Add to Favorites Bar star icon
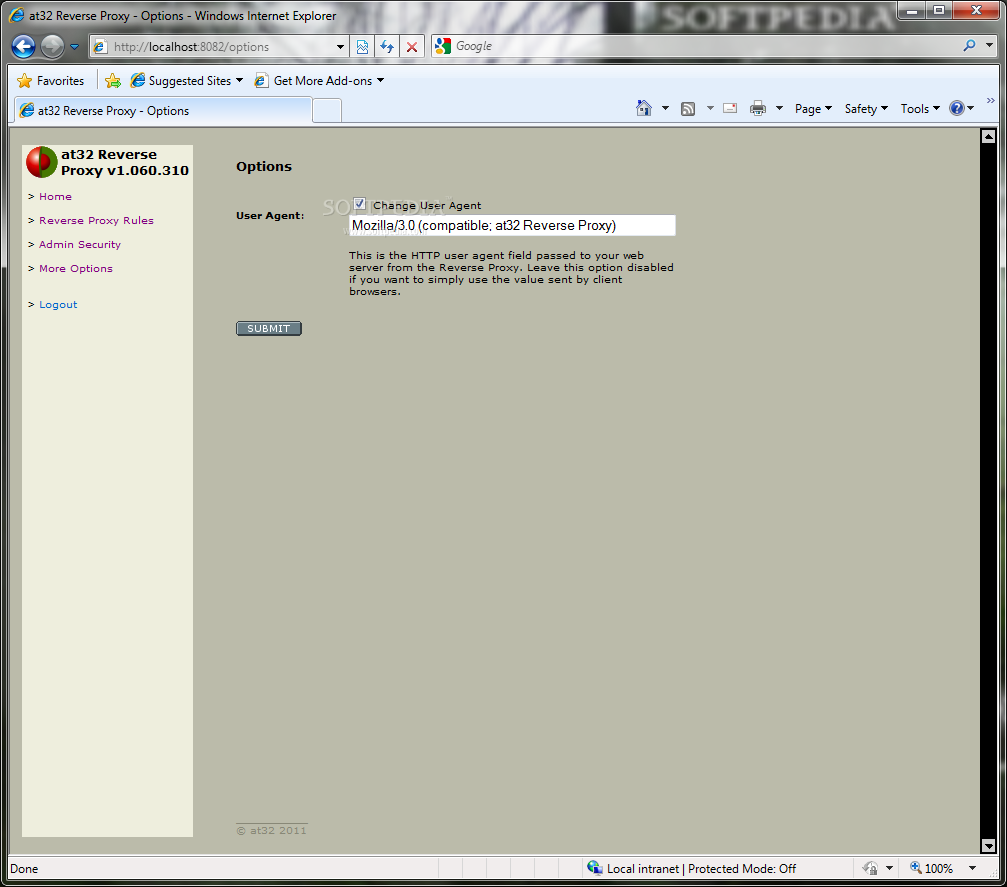Image resolution: width=1007 pixels, height=887 pixels. (113, 81)
